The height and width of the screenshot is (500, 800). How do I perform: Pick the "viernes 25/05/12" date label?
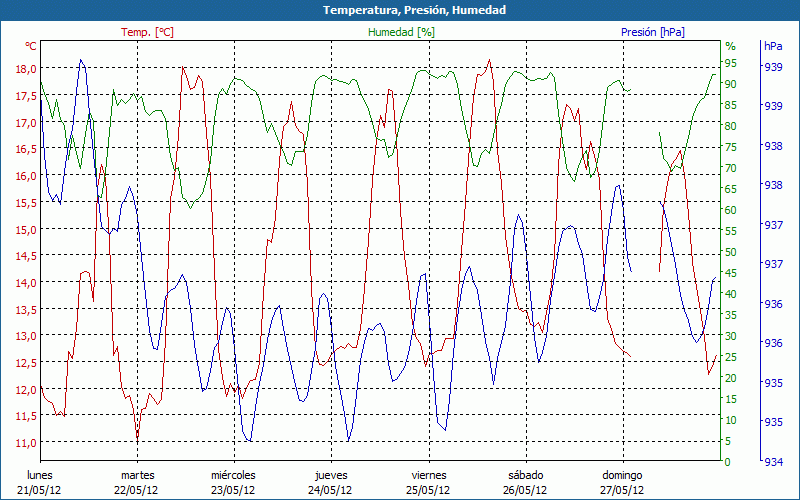click(x=428, y=482)
